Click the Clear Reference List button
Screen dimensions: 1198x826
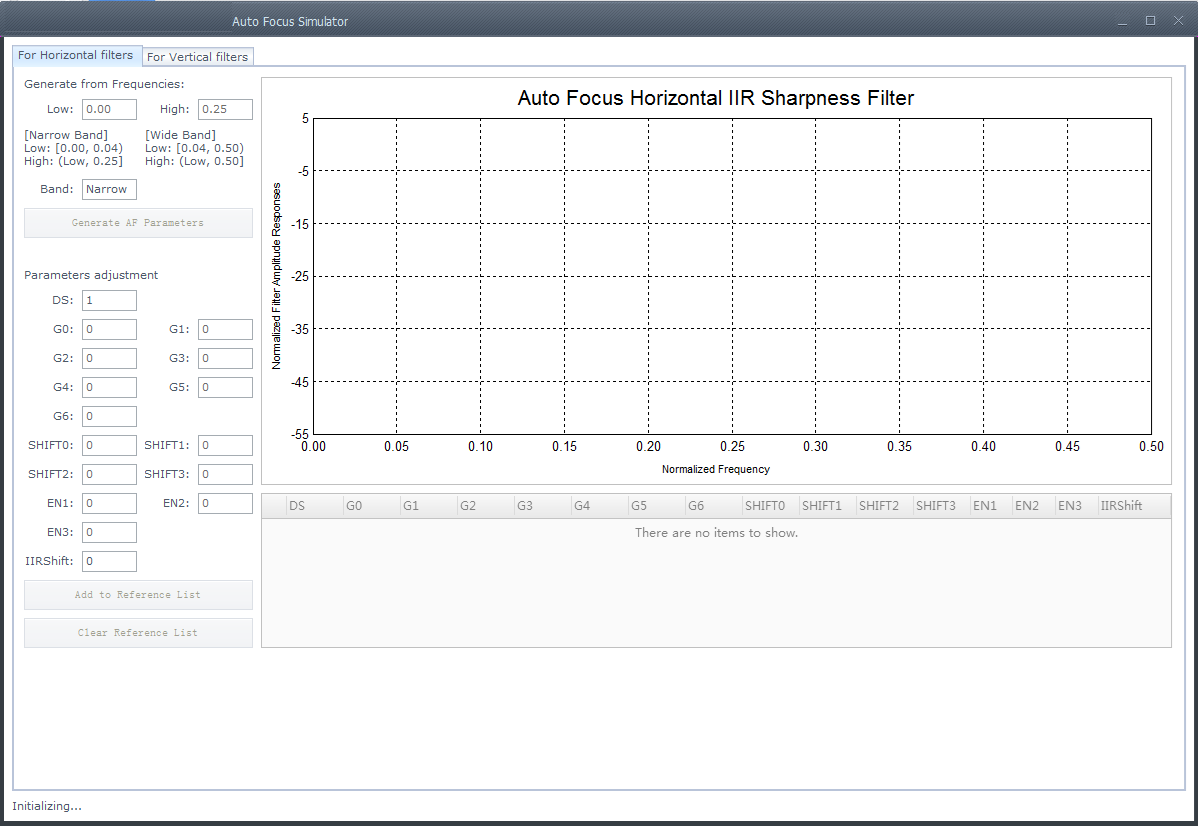[x=138, y=633]
